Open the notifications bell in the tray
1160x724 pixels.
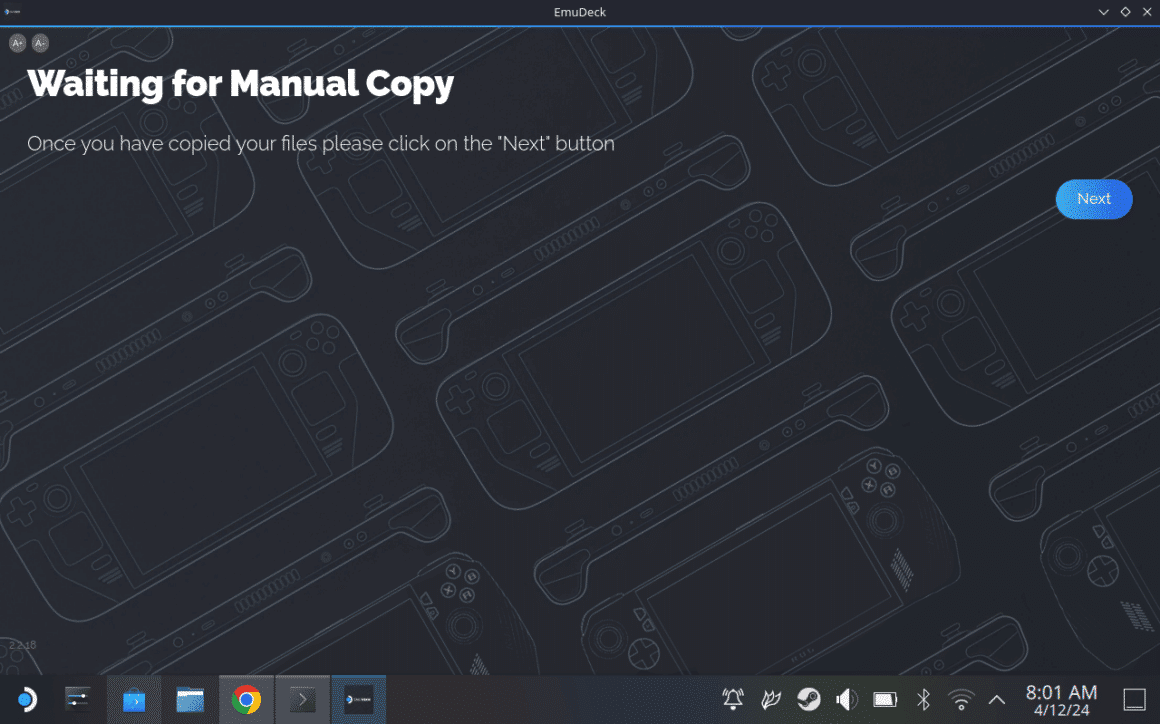[x=733, y=699]
